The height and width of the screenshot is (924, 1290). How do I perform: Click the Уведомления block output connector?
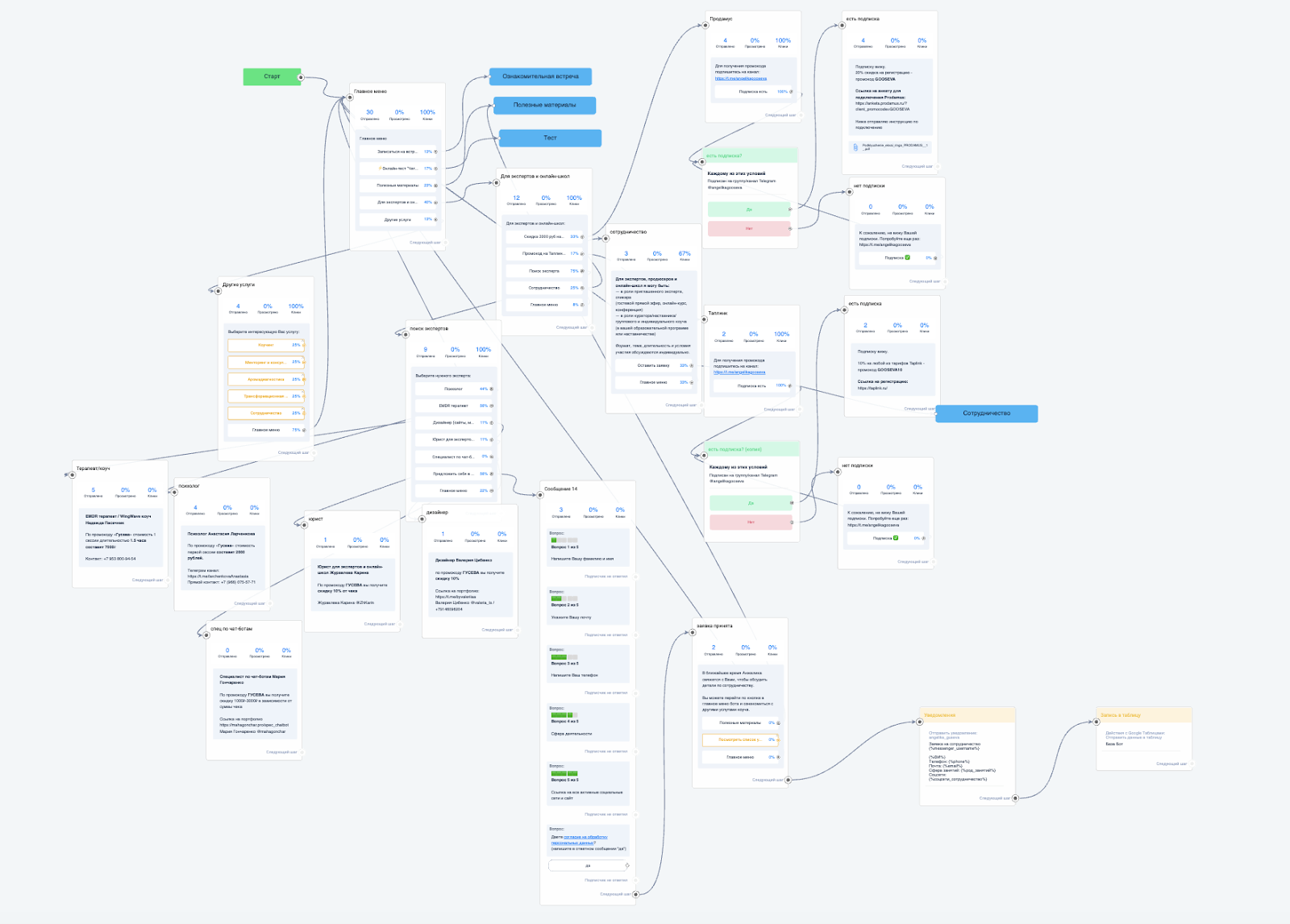[x=1015, y=798]
